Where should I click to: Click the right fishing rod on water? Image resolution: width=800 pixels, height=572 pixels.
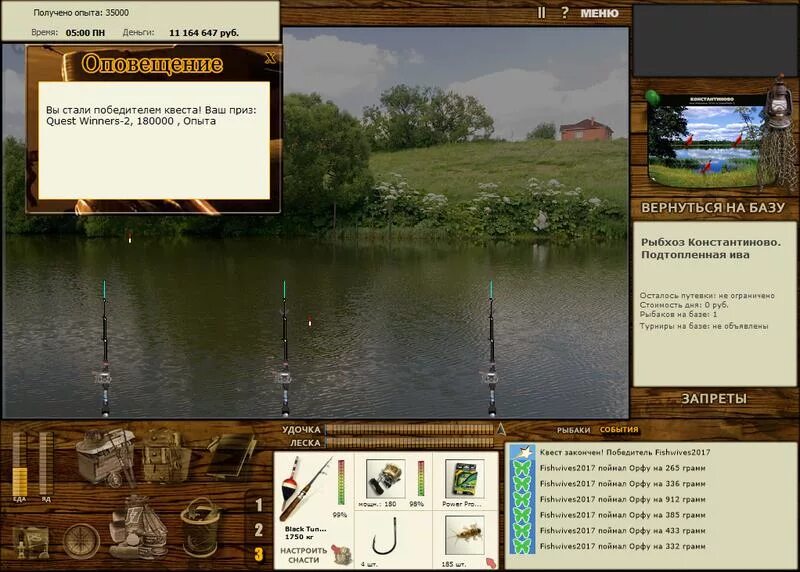491,349
